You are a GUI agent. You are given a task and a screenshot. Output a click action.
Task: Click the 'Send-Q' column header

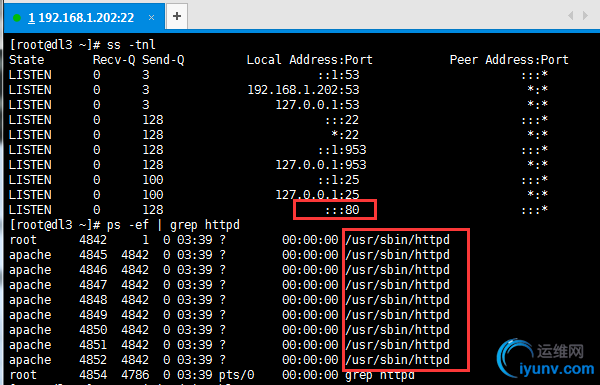(x=163, y=60)
